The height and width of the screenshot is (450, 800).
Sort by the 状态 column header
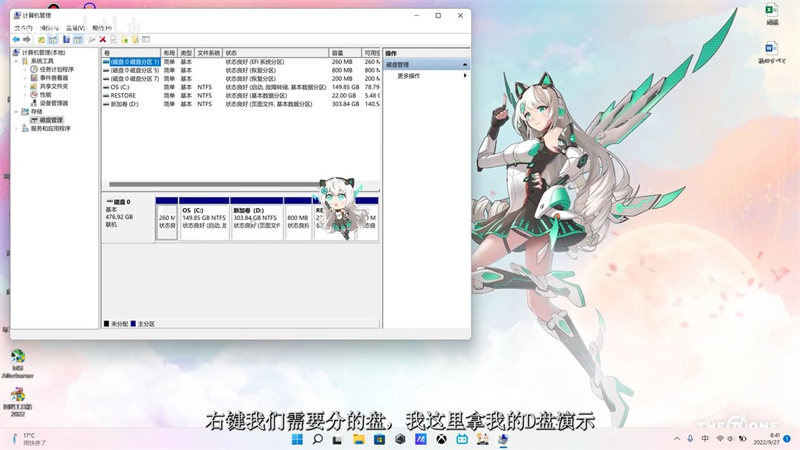(276, 53)
